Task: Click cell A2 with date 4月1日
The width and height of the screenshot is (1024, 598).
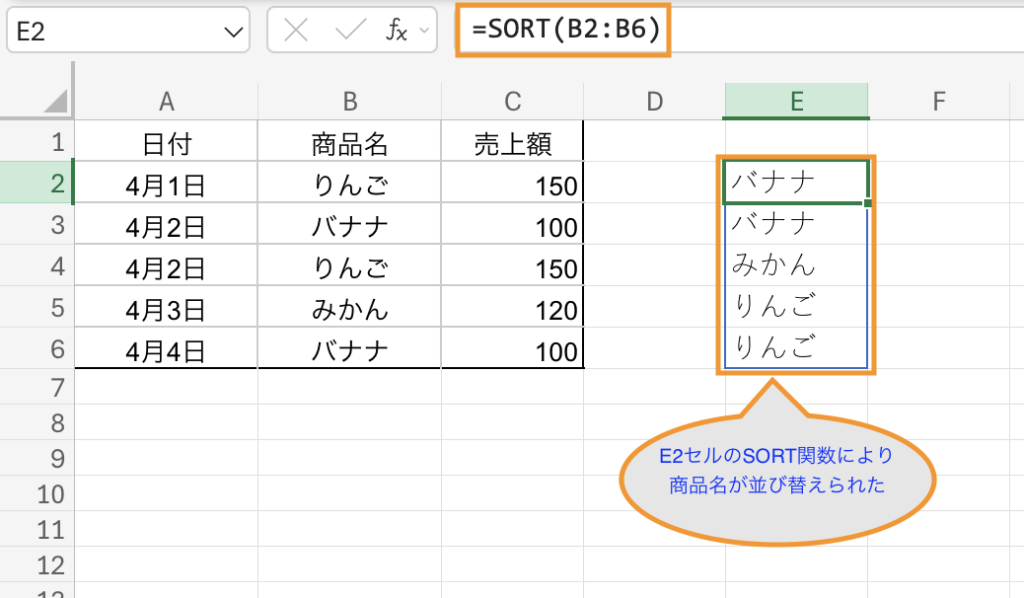Action: tap(166, 186)
